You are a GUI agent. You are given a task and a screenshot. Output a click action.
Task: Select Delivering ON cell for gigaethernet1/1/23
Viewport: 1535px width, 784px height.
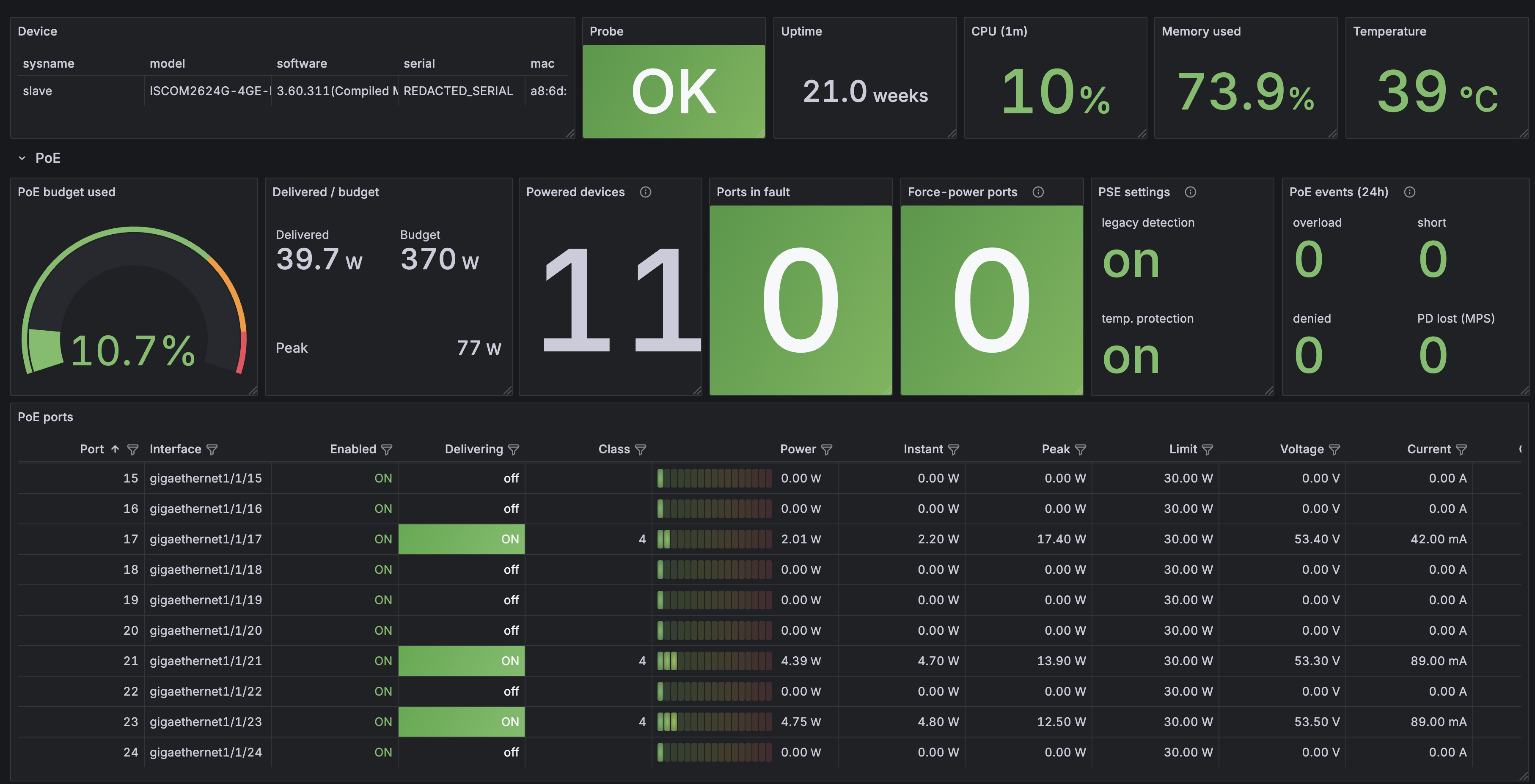[x=461, y=721]
